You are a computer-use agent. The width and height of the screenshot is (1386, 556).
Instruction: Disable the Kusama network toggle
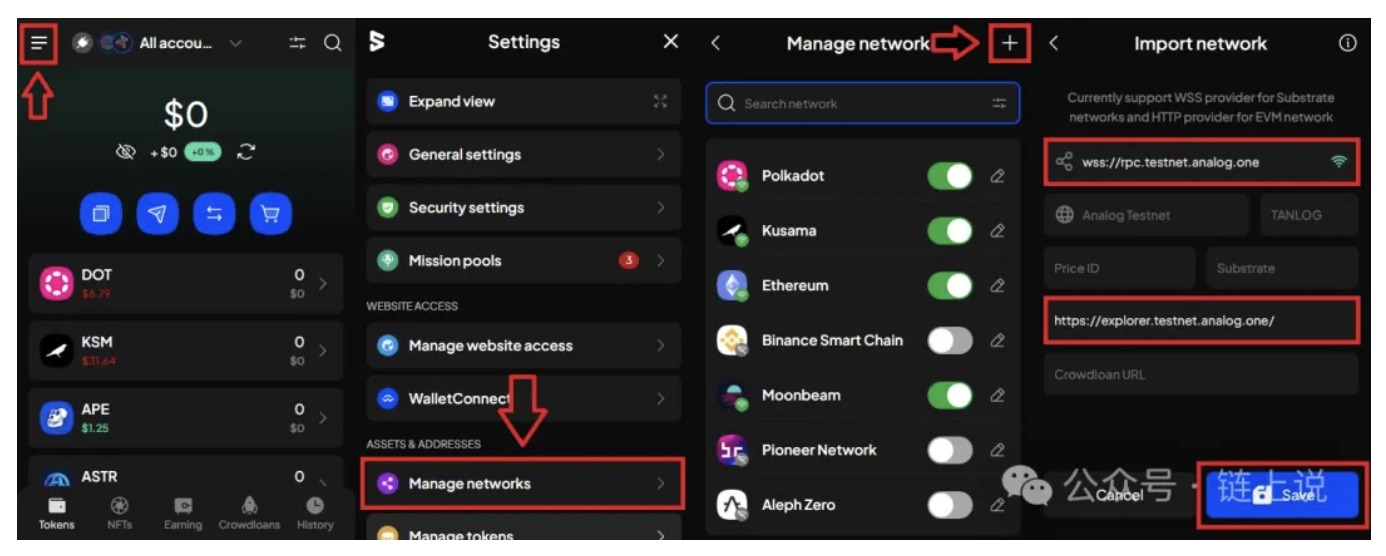pos(950,231)
